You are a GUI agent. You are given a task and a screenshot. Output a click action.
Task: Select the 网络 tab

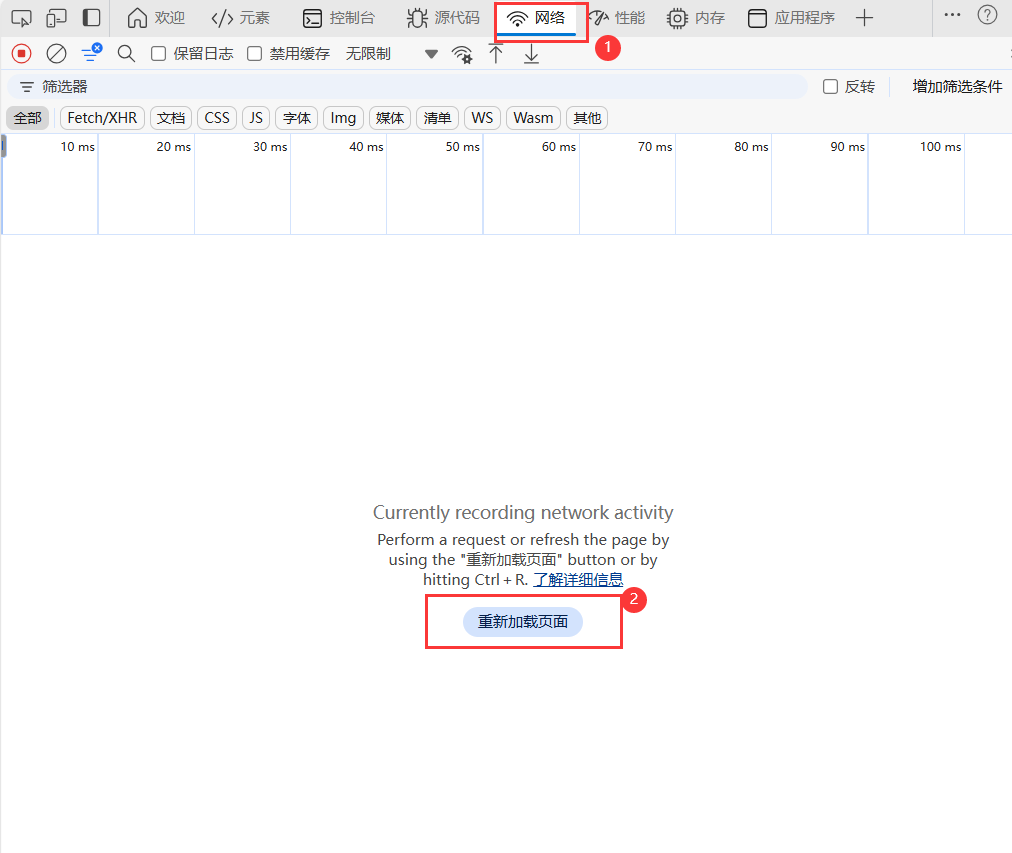pyautogui.click(x=536, y=18)
